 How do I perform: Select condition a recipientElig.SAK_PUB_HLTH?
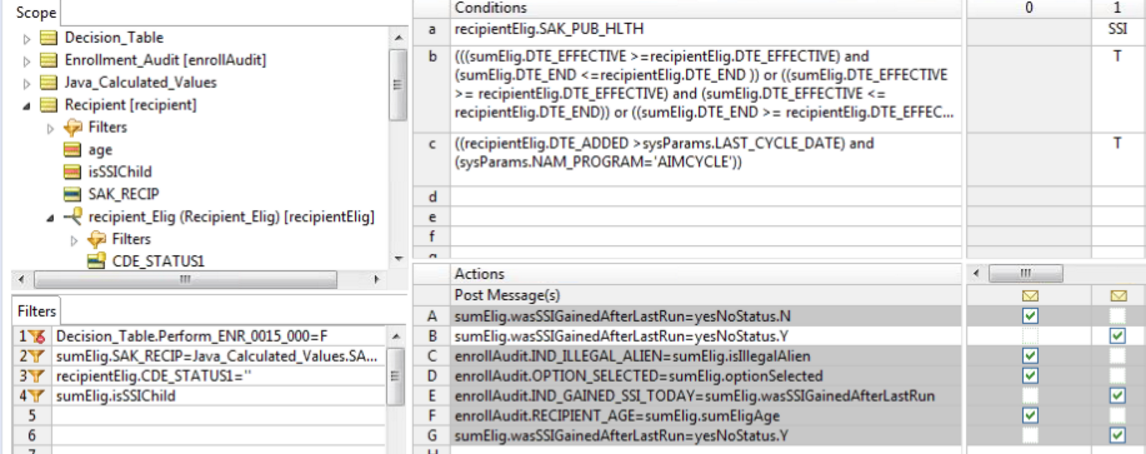(705, 29)
